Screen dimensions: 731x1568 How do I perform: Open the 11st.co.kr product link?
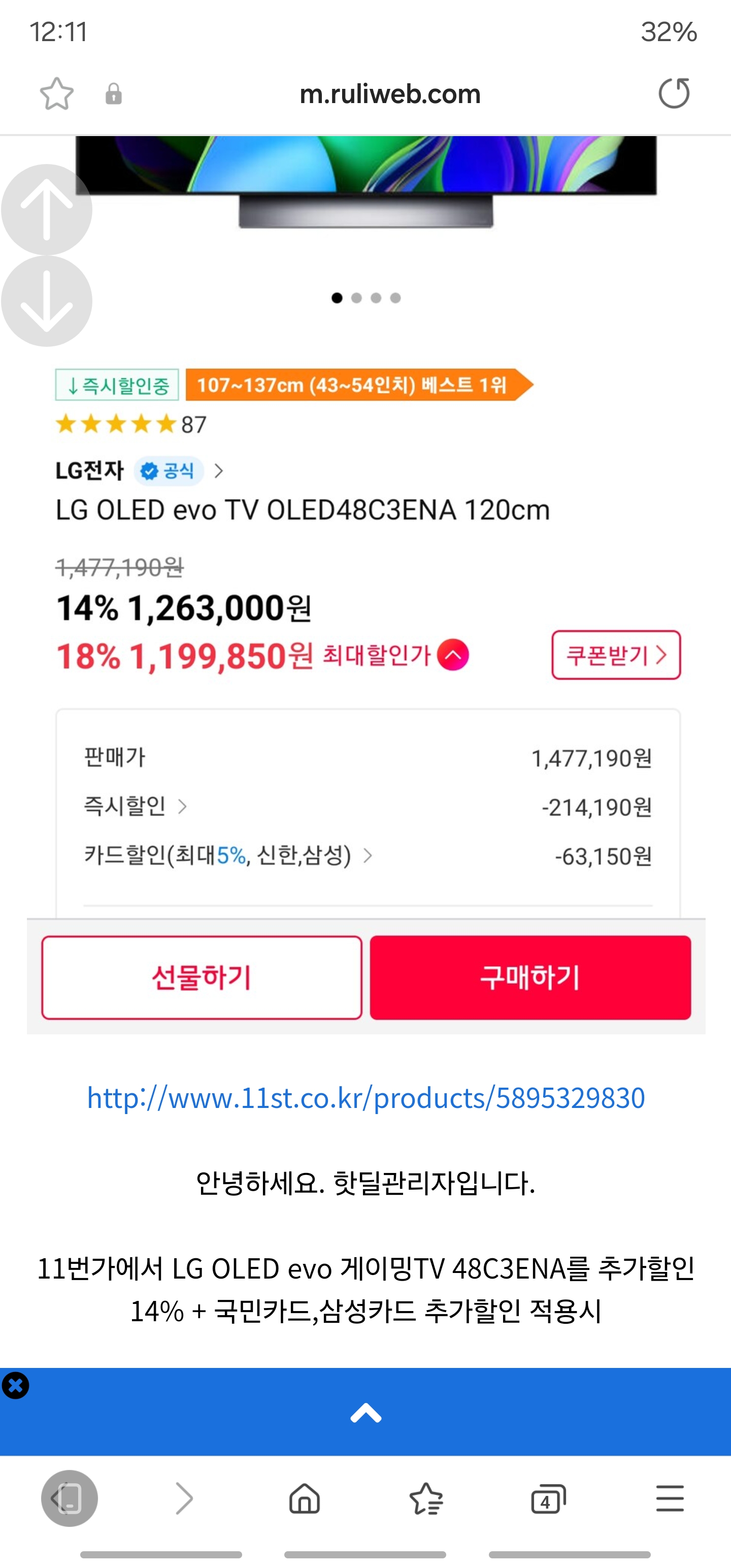pos(366,1097)
